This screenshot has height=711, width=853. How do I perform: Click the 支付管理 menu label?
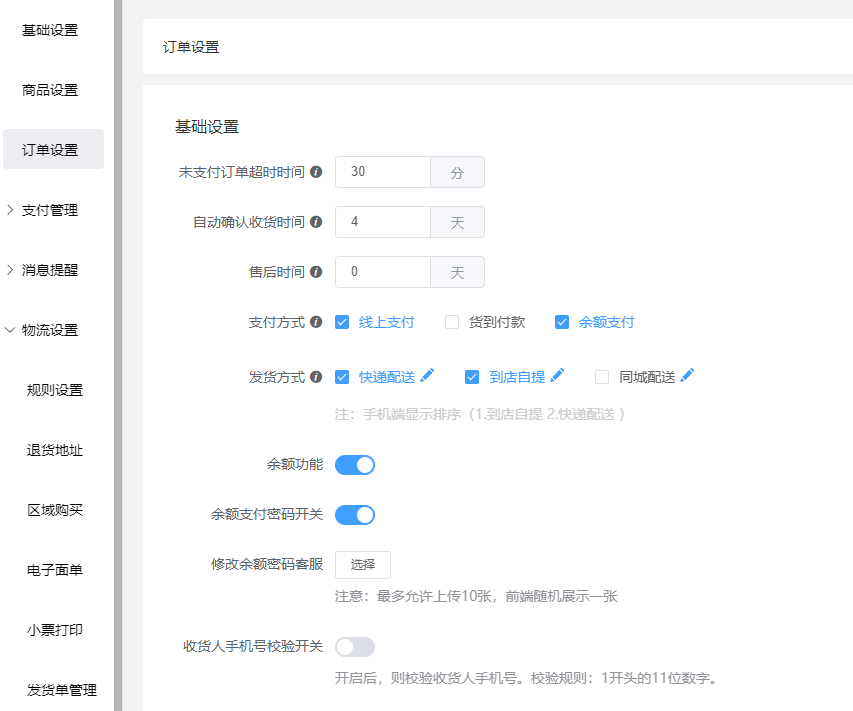tap(50, 210)
